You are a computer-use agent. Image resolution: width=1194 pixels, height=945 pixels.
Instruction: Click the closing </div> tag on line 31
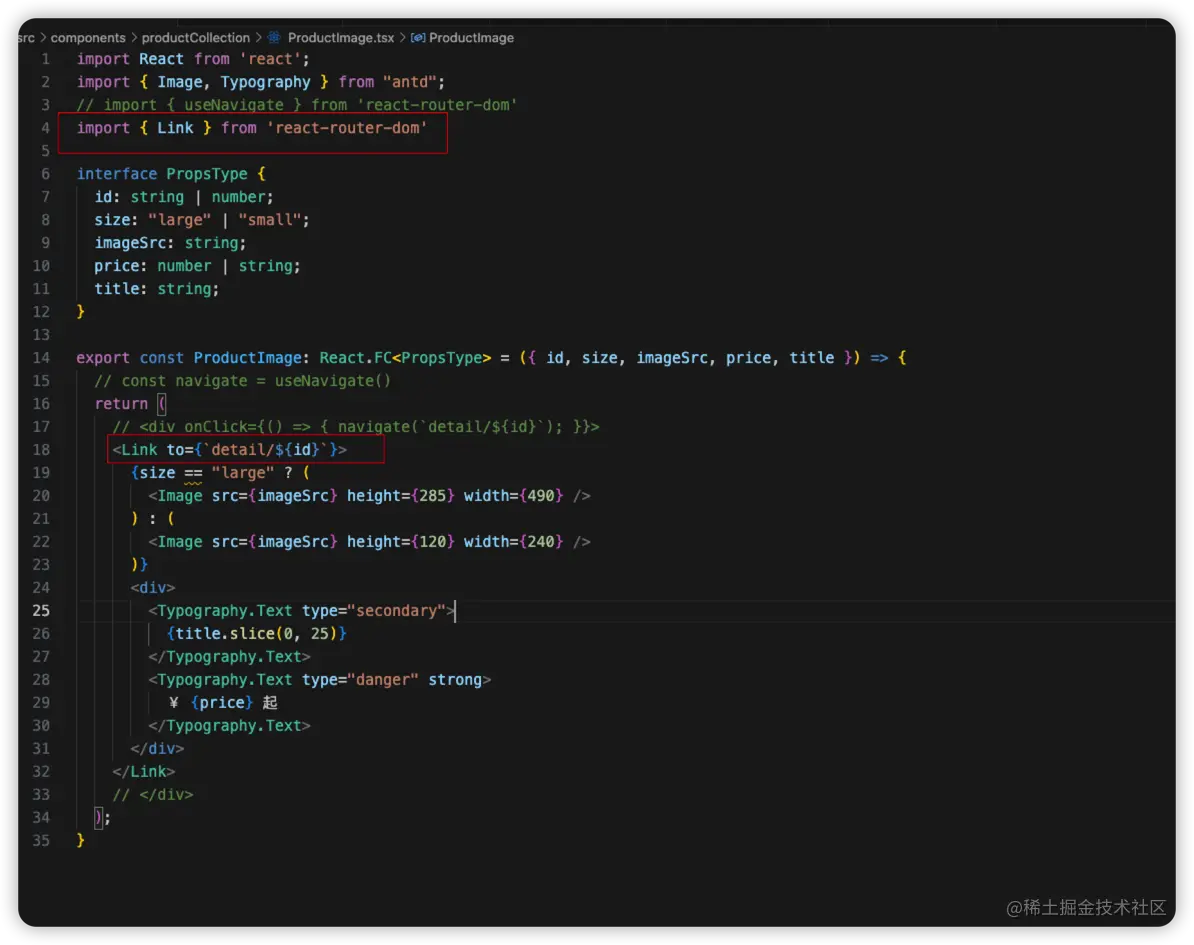[157, 749]
